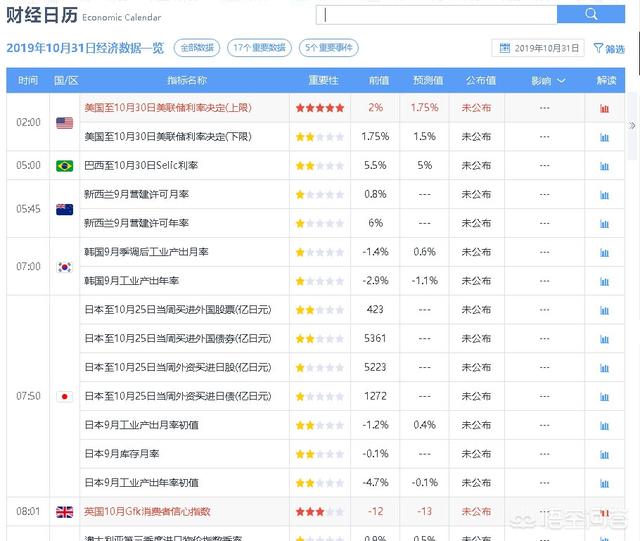Click the 重要性 column header
This screenshot has height=541, width=640.
(x=320, y=80)
